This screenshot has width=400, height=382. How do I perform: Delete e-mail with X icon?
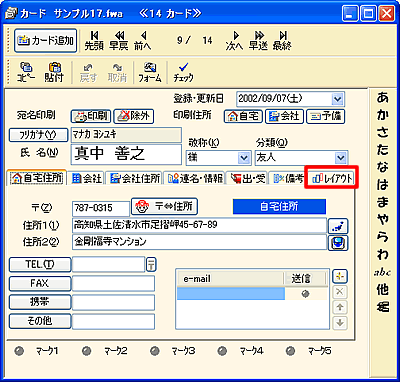(x=340, y=292)
